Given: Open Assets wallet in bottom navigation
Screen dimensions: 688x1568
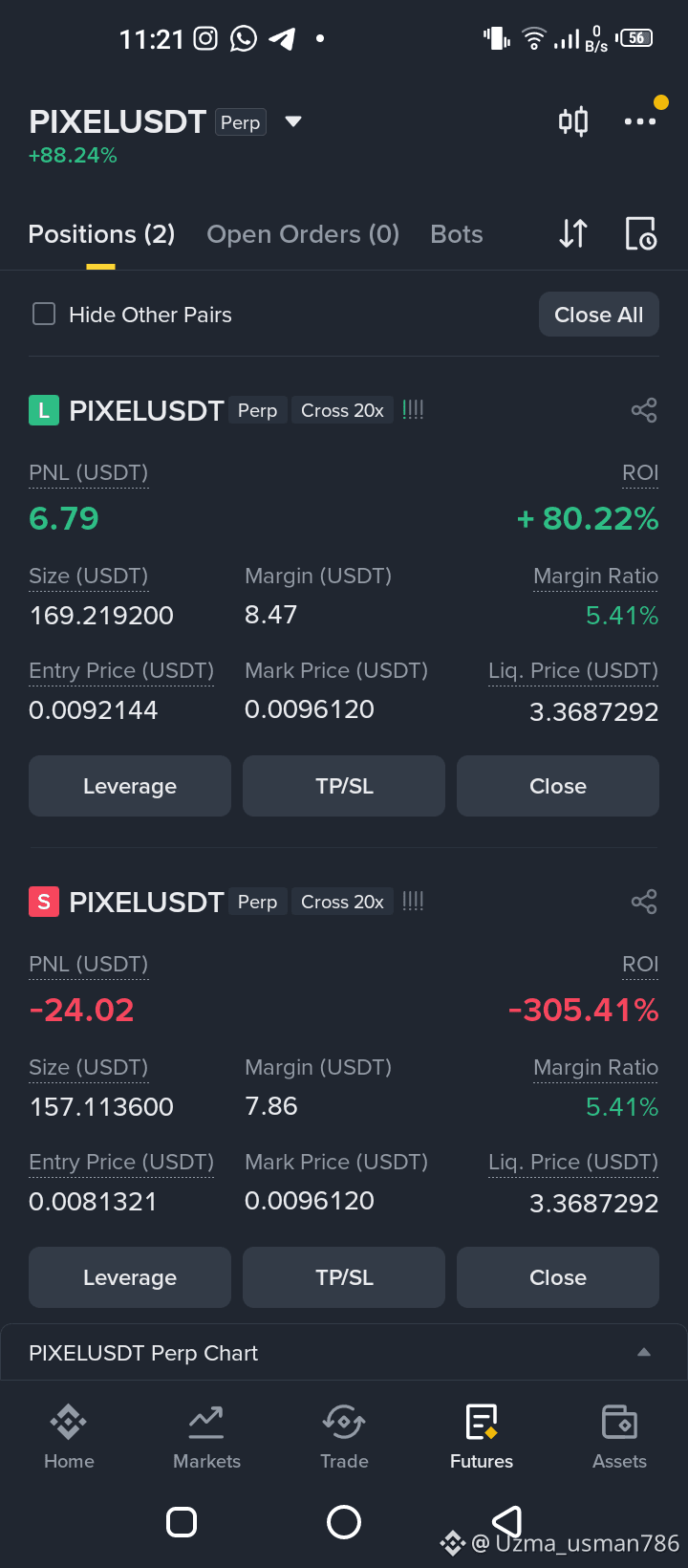Looking at the screenshot, I should [x=619, y=1437].
